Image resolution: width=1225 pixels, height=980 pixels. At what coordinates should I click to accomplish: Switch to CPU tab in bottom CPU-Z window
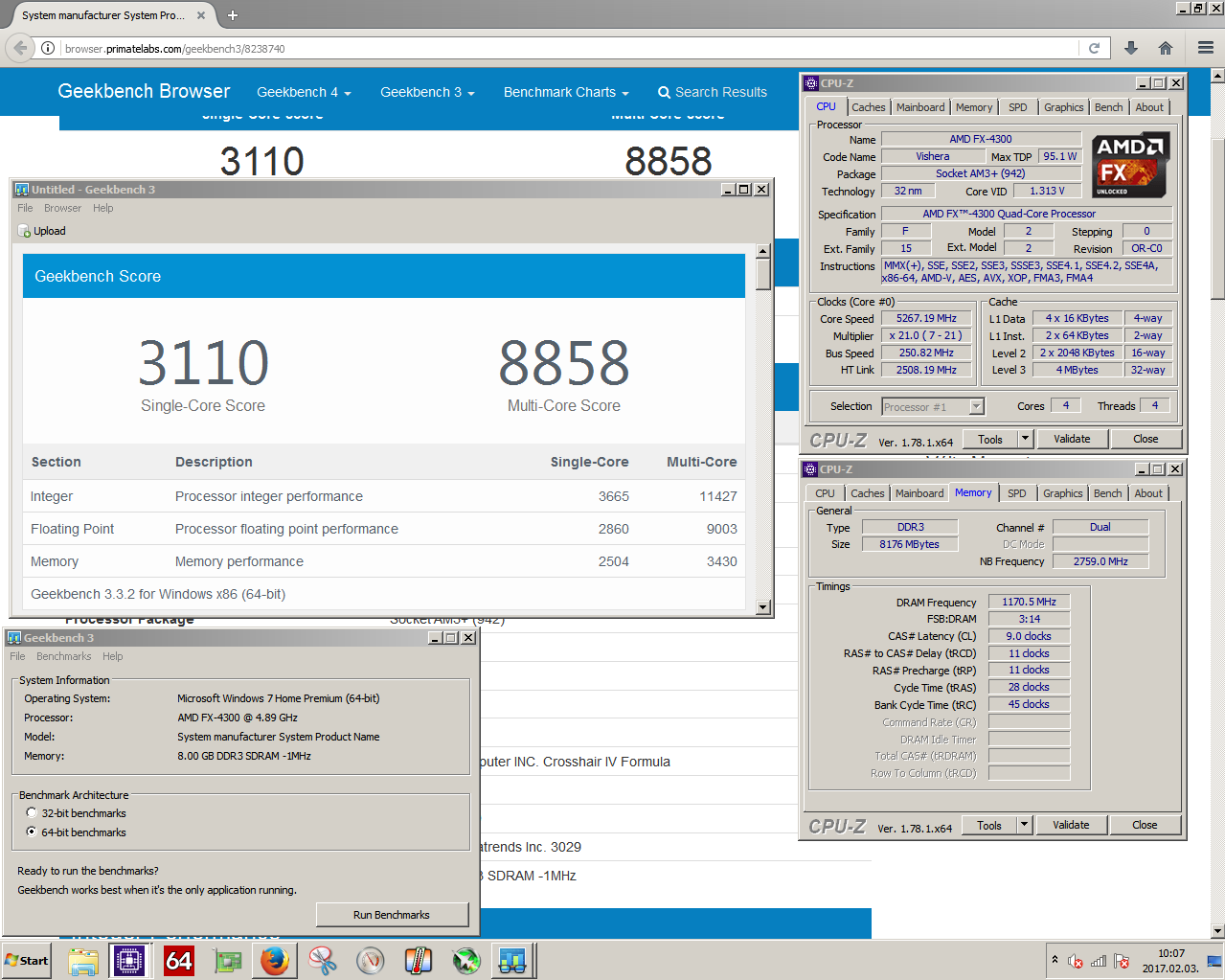[825, 493]
